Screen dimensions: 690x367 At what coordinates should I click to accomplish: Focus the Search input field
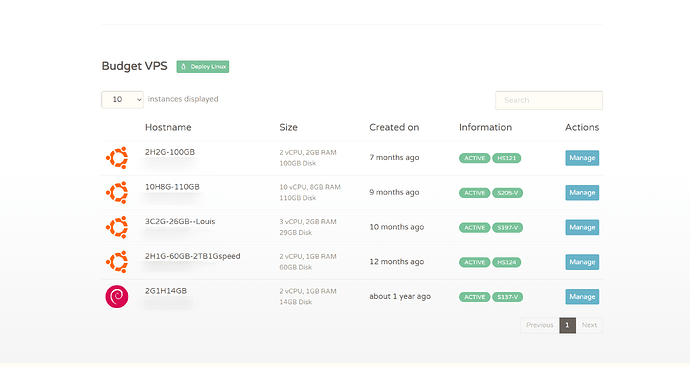549,100
